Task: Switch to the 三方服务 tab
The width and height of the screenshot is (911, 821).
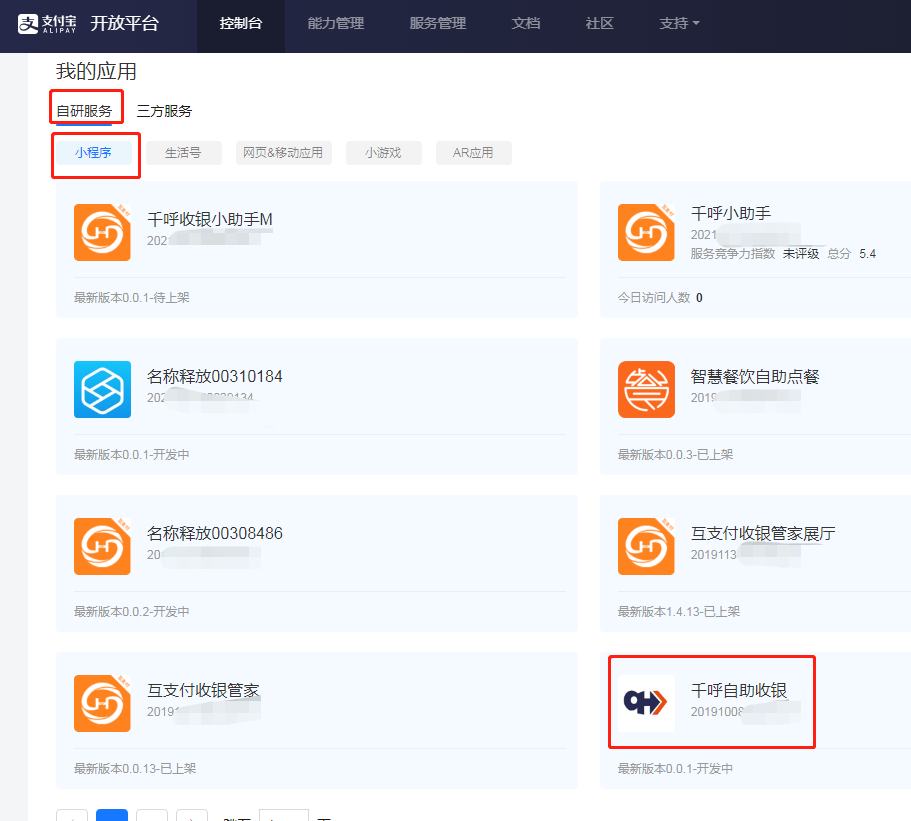Action: 164,110
